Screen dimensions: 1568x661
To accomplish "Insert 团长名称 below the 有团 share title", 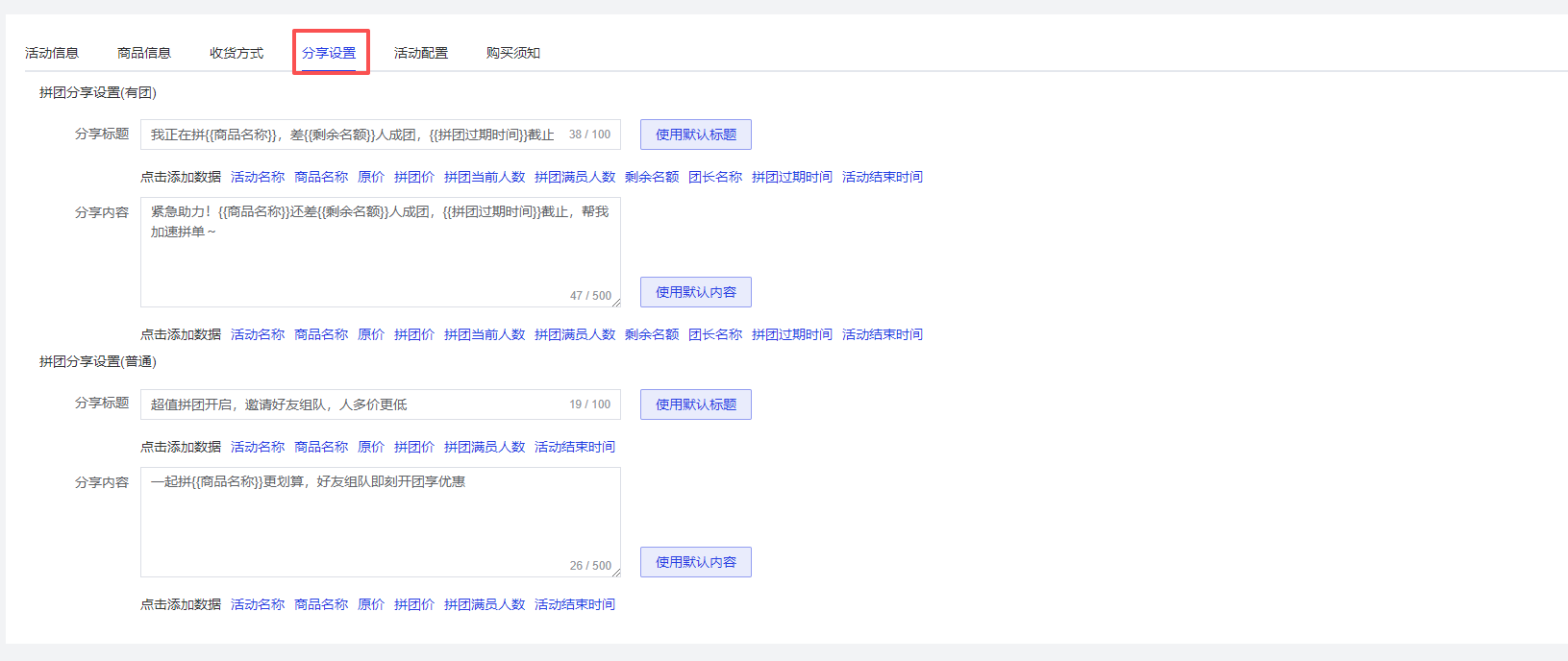I will pos(715,177).
